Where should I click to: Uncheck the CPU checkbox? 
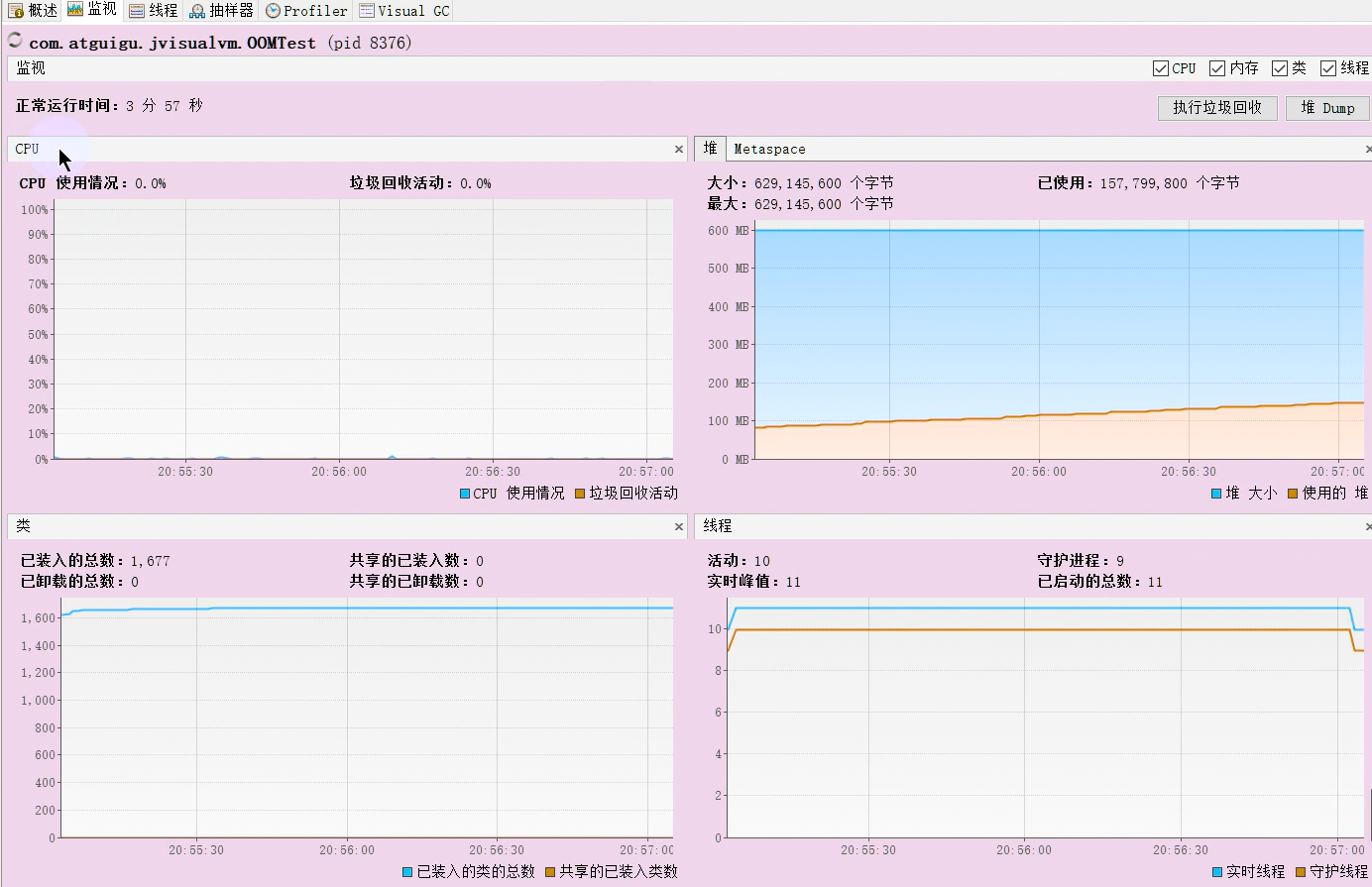pyautogui.click(x=1161, y=68)
